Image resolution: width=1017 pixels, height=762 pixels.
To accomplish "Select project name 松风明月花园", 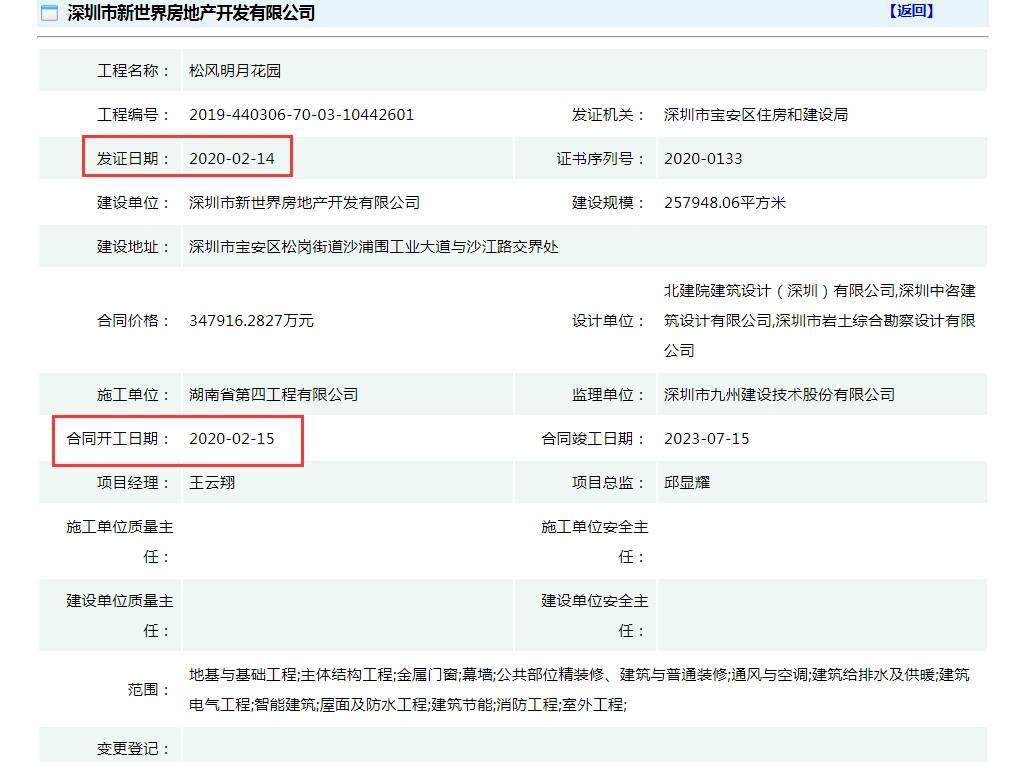I will click(x=235, y=71).
